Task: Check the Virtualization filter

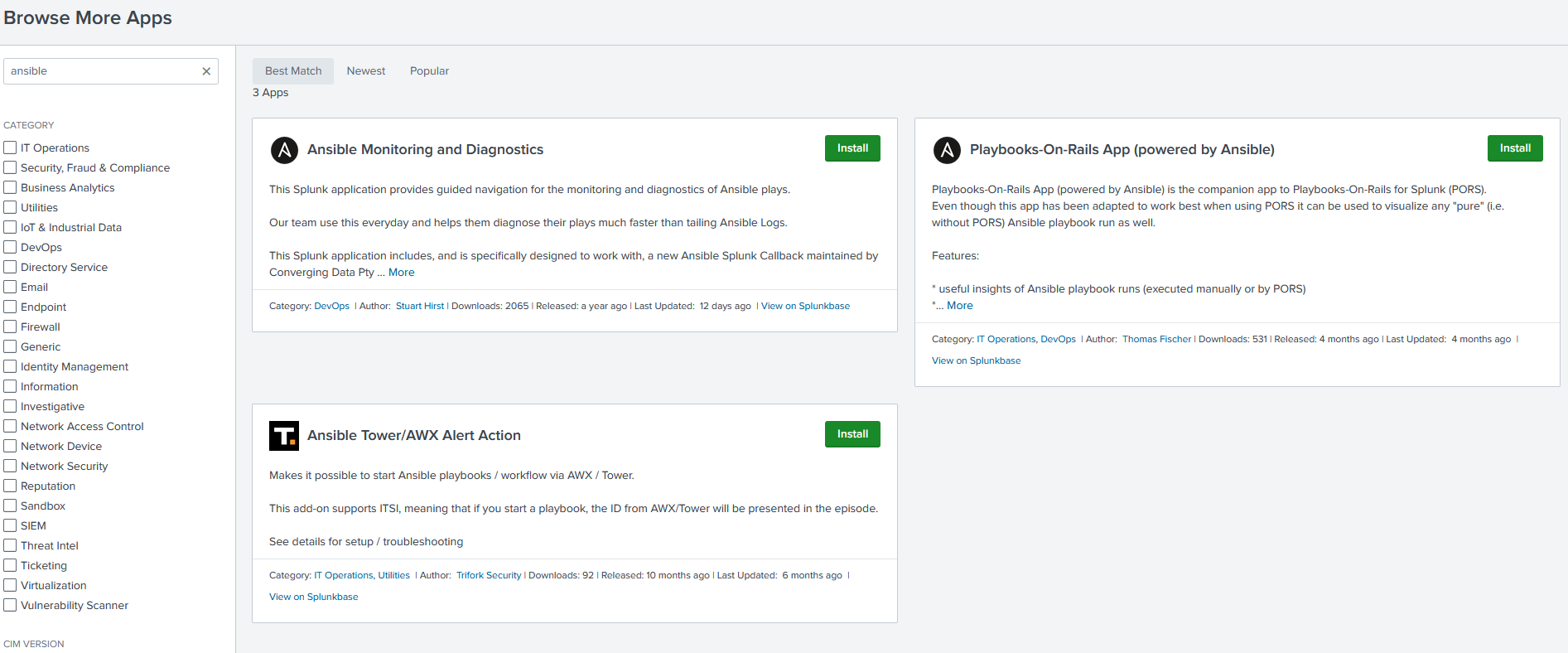Action: [10, 585]
